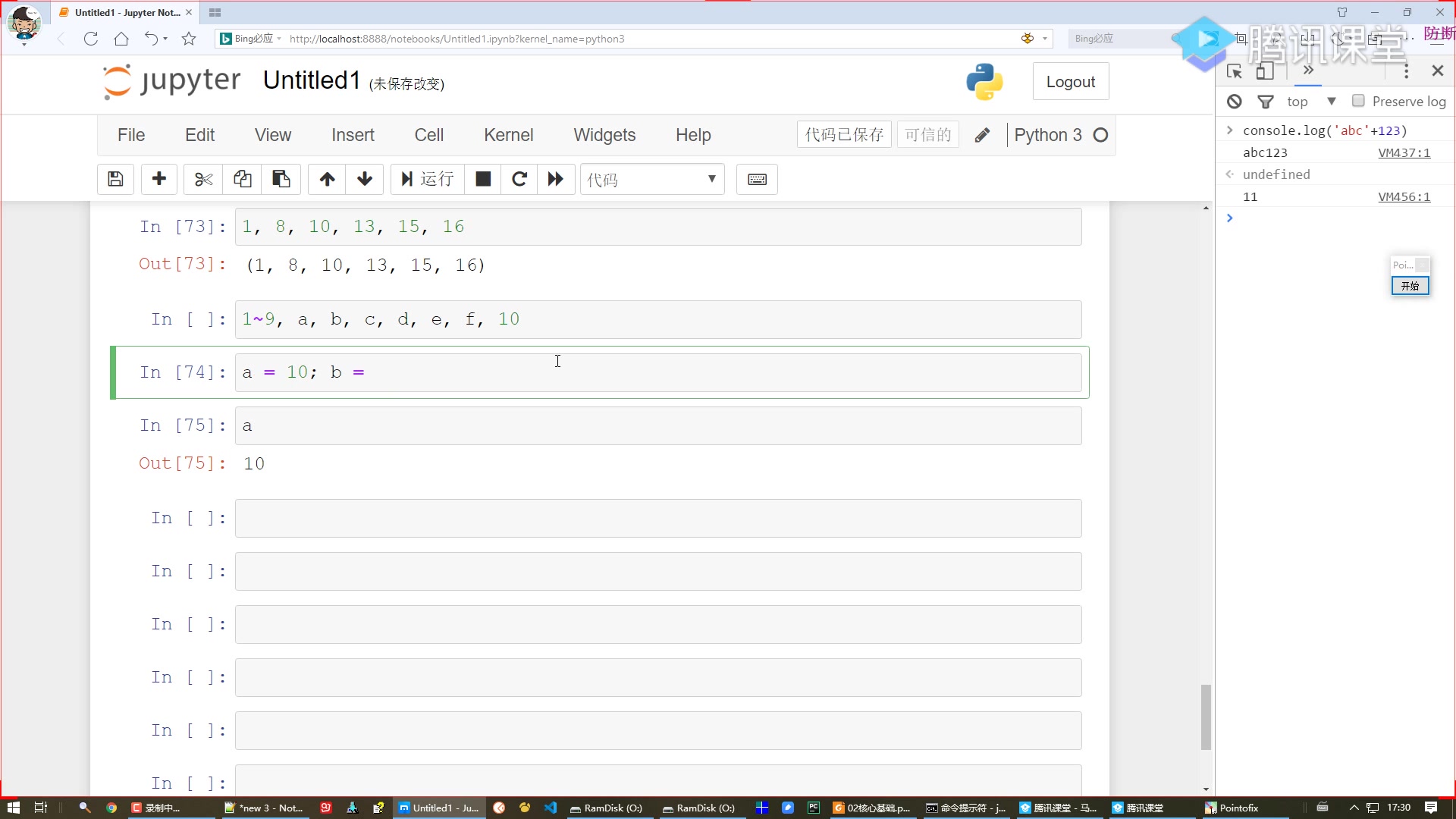Restart kernel and rerun with fast-forward icon
The height and width of the screenshot is (819, 1456).
click(556, 179)
